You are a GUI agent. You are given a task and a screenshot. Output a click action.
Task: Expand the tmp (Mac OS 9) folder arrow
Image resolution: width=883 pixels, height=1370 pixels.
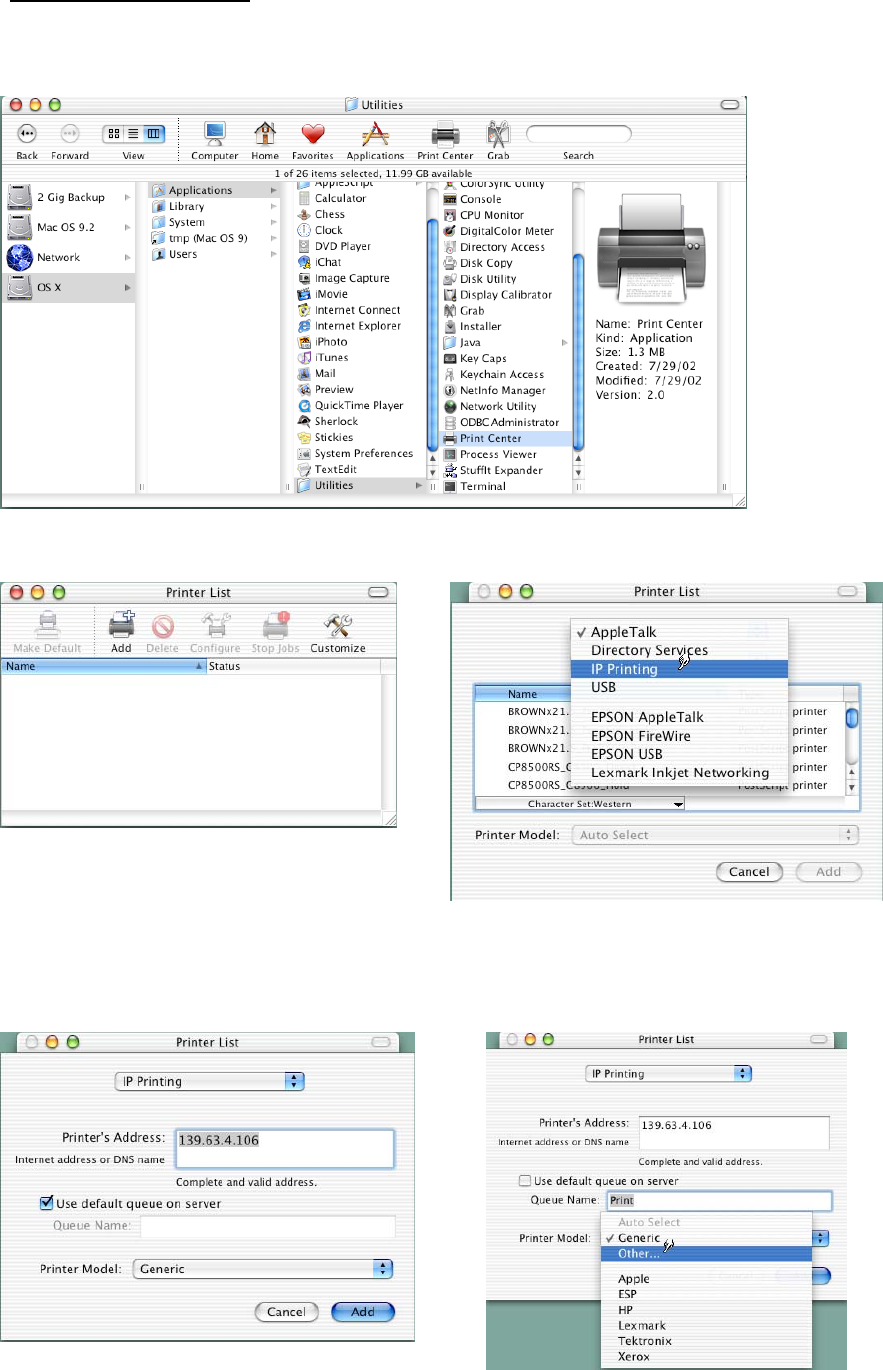274,238
